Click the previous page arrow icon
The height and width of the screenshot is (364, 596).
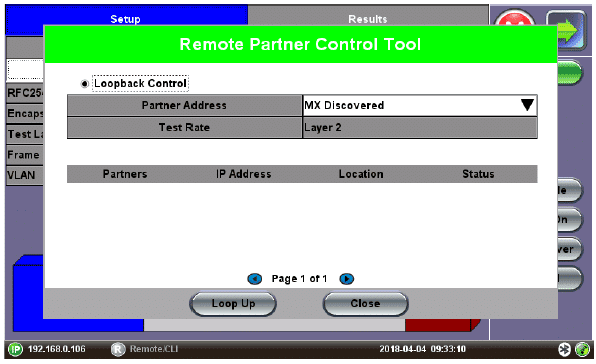click(254, 279)
